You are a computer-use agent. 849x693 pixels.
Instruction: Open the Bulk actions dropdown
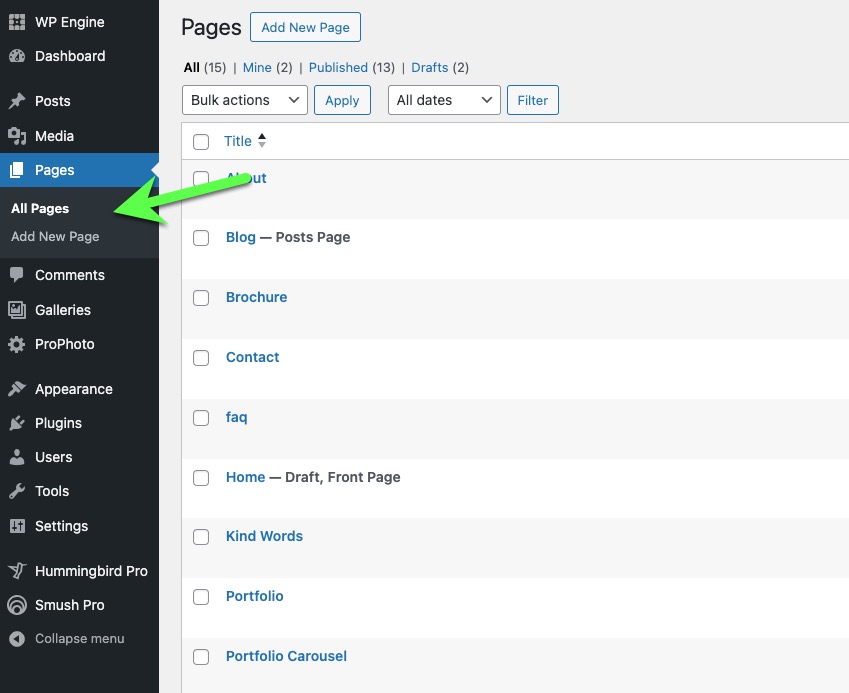pos(245,100)
